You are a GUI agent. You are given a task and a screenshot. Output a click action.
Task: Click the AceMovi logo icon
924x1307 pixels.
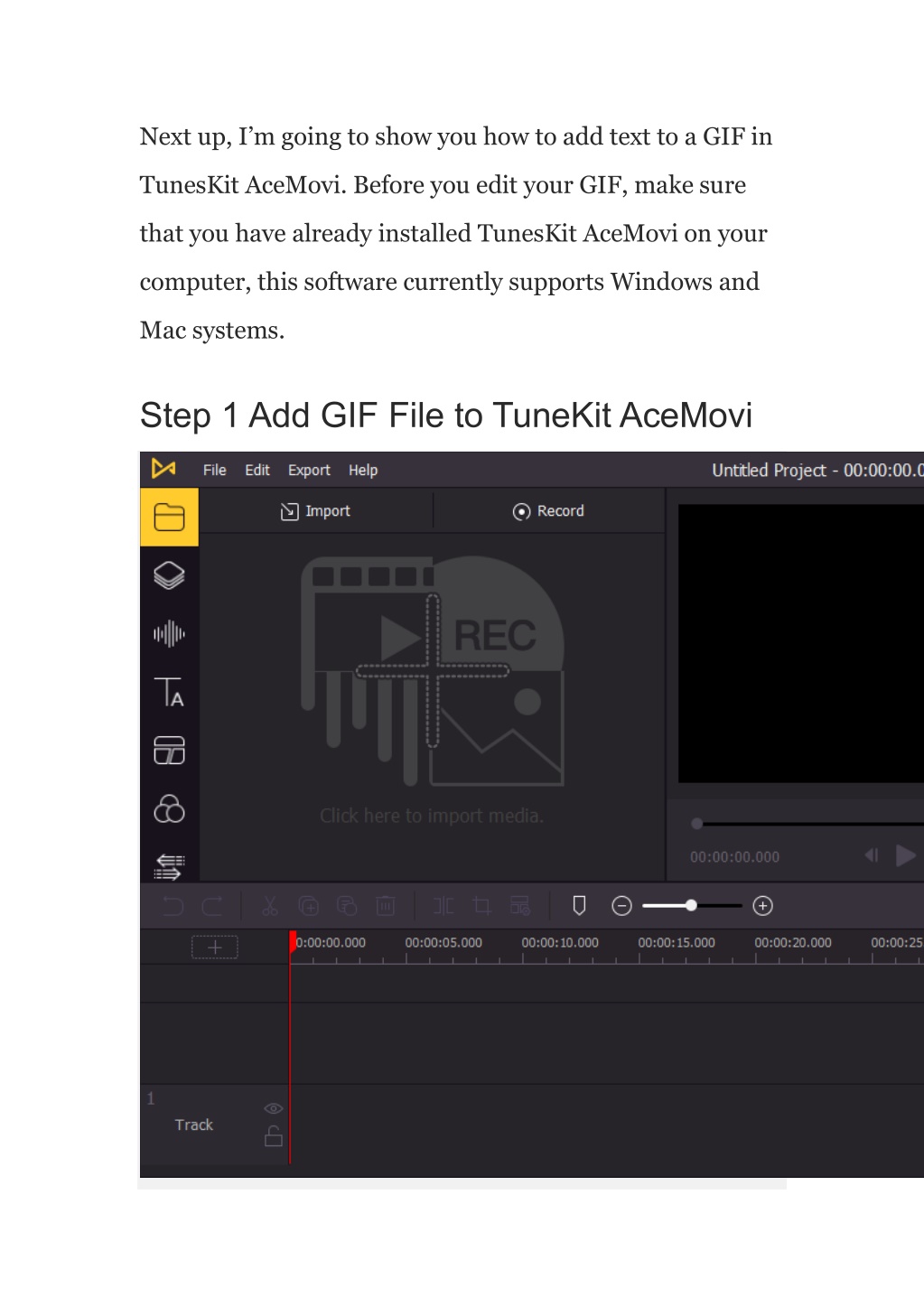(163, 469)
